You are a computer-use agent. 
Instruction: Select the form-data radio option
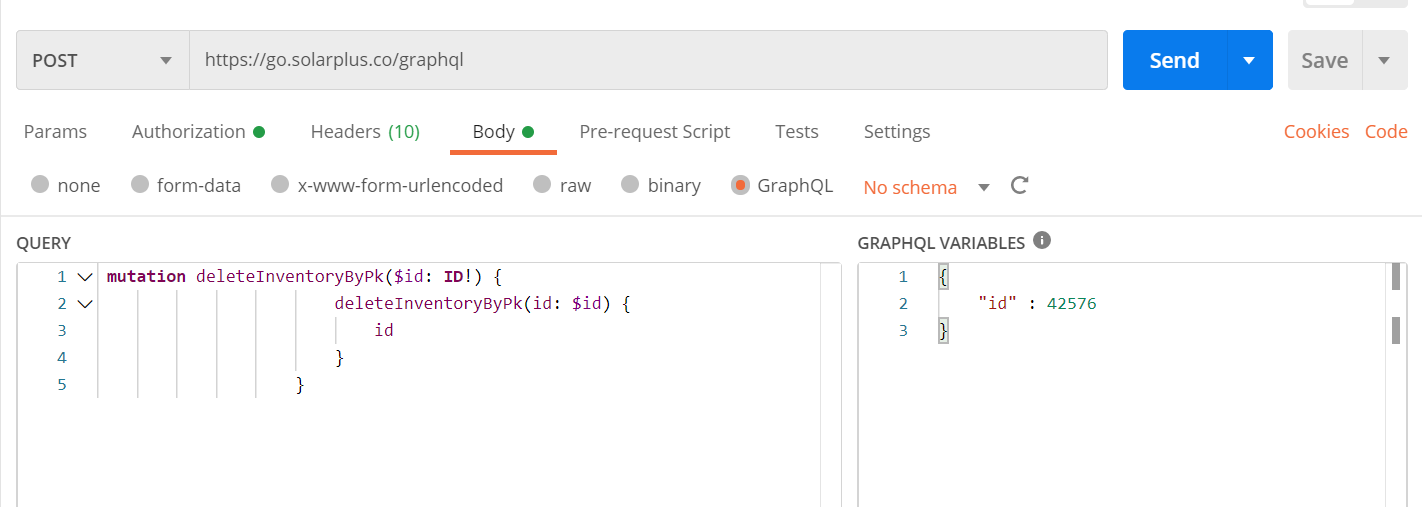click(140, 185)
